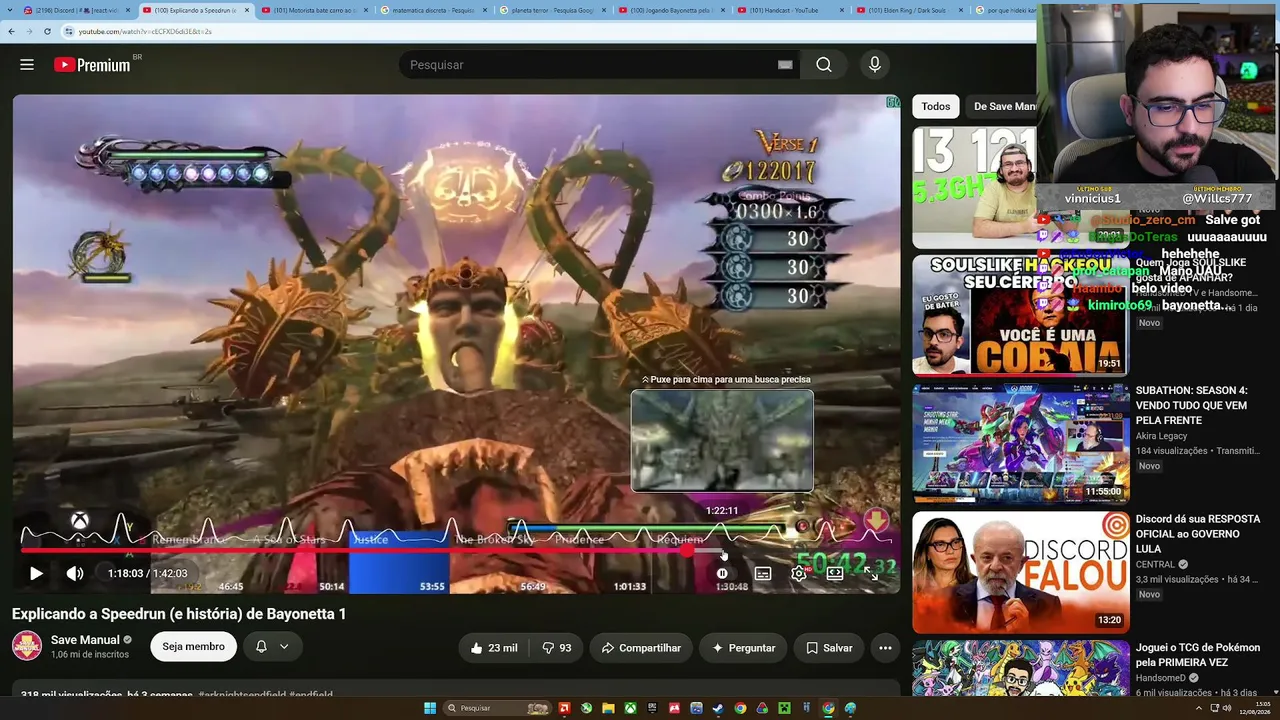Open the Windows Start menu
This screenshot has height=720, width=1280.
430,708
